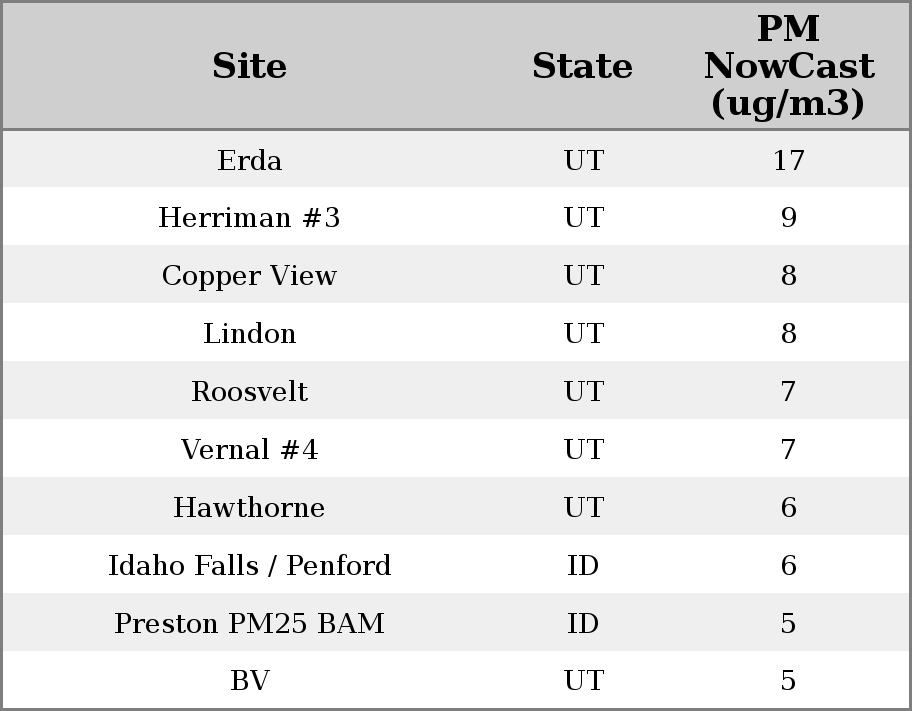912x711 pixels.
Task: Click Herriman #3's PM value of 9
Action: pos(788,218)
